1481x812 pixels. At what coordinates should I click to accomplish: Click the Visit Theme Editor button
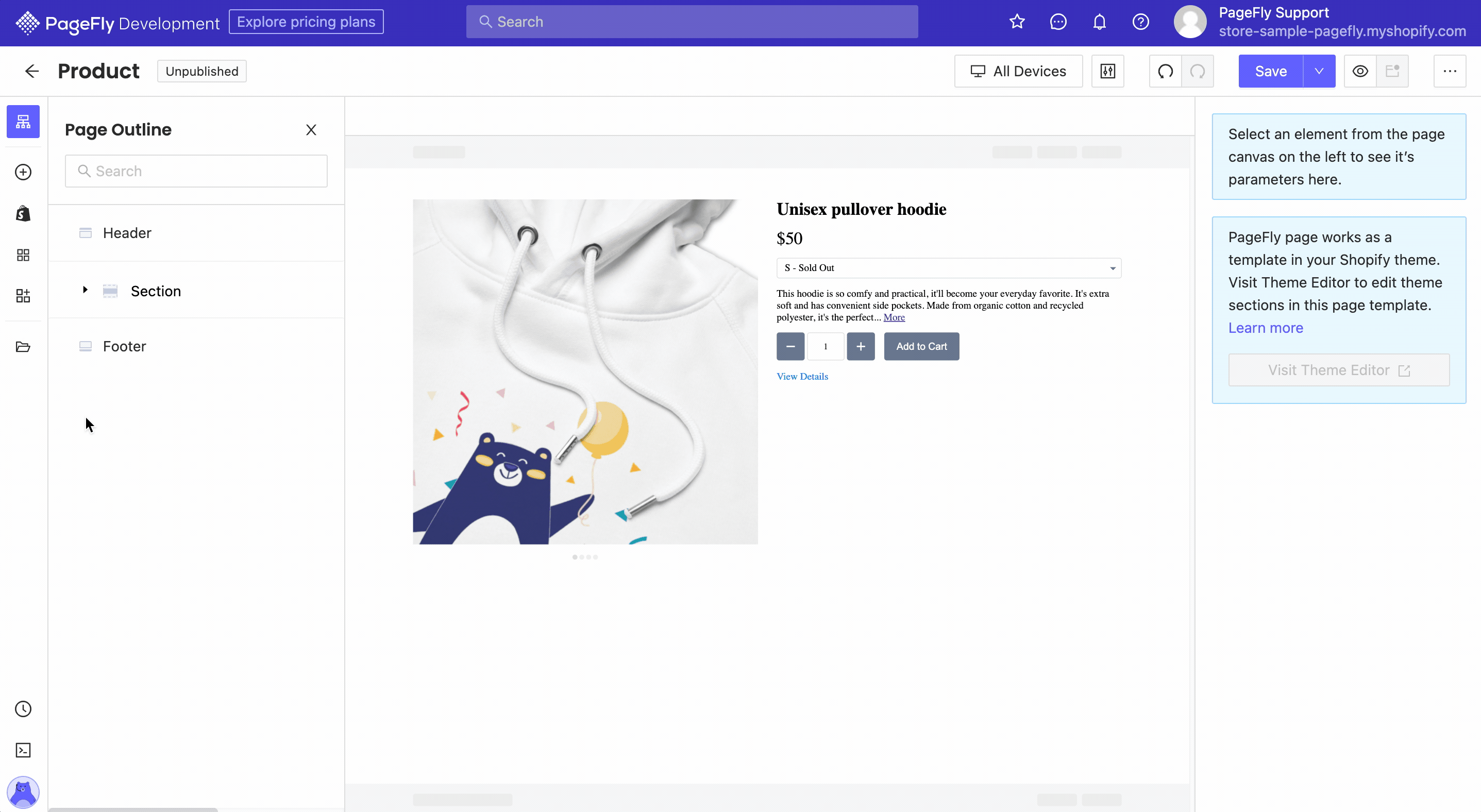pyautogui.click(x=1339, y=370)
